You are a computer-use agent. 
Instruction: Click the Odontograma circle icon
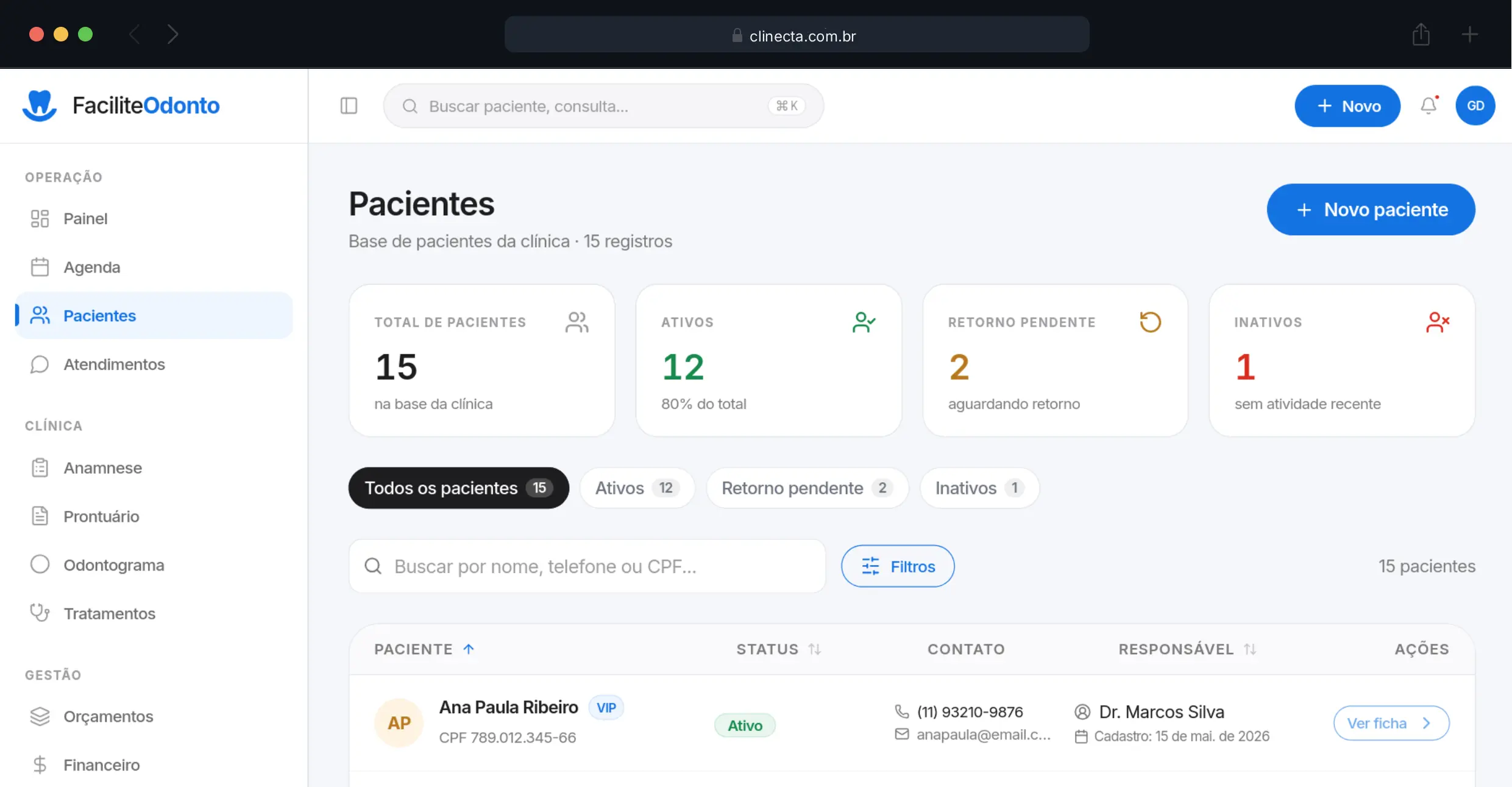click(40, 564)
